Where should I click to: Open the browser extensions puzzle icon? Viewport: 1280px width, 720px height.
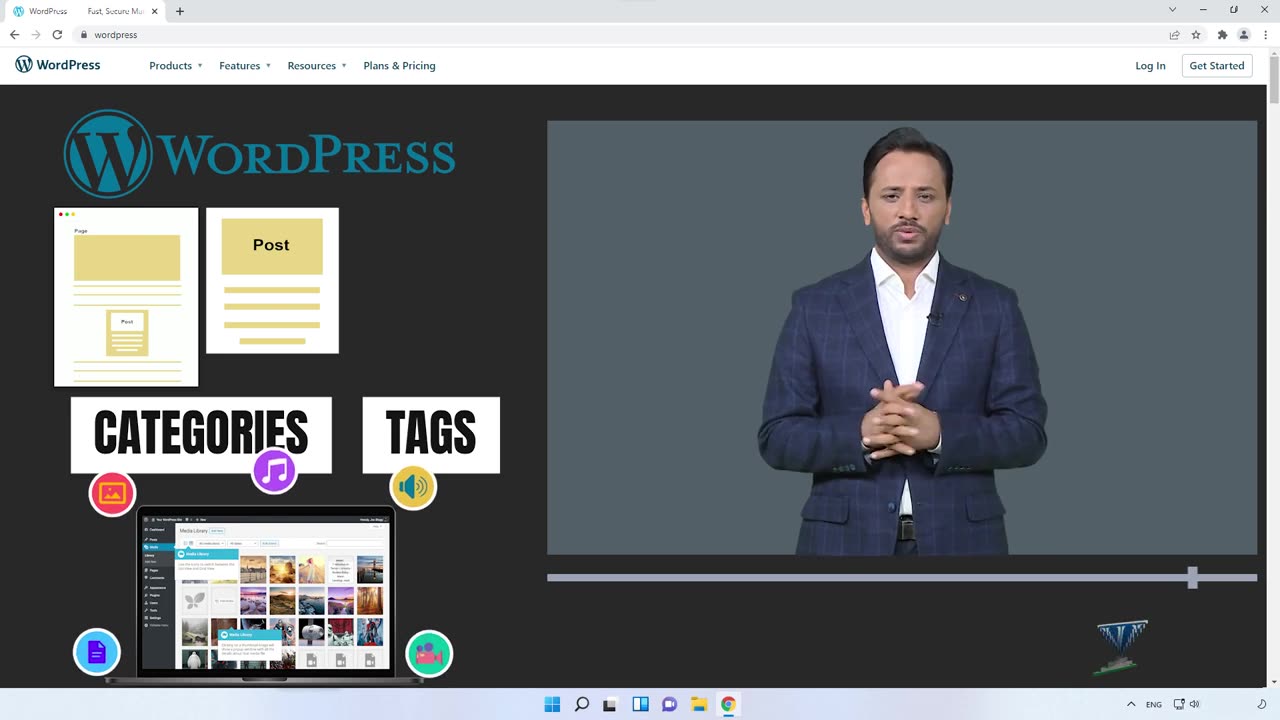pos(1222,35)
